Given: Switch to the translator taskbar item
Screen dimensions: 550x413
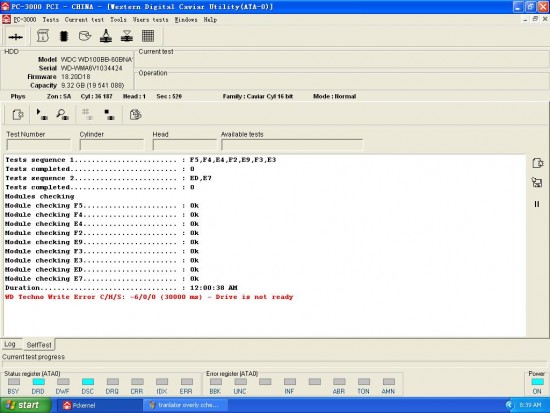Looking at the screenshot, I should pyautogui.click(x=185, y=406).
